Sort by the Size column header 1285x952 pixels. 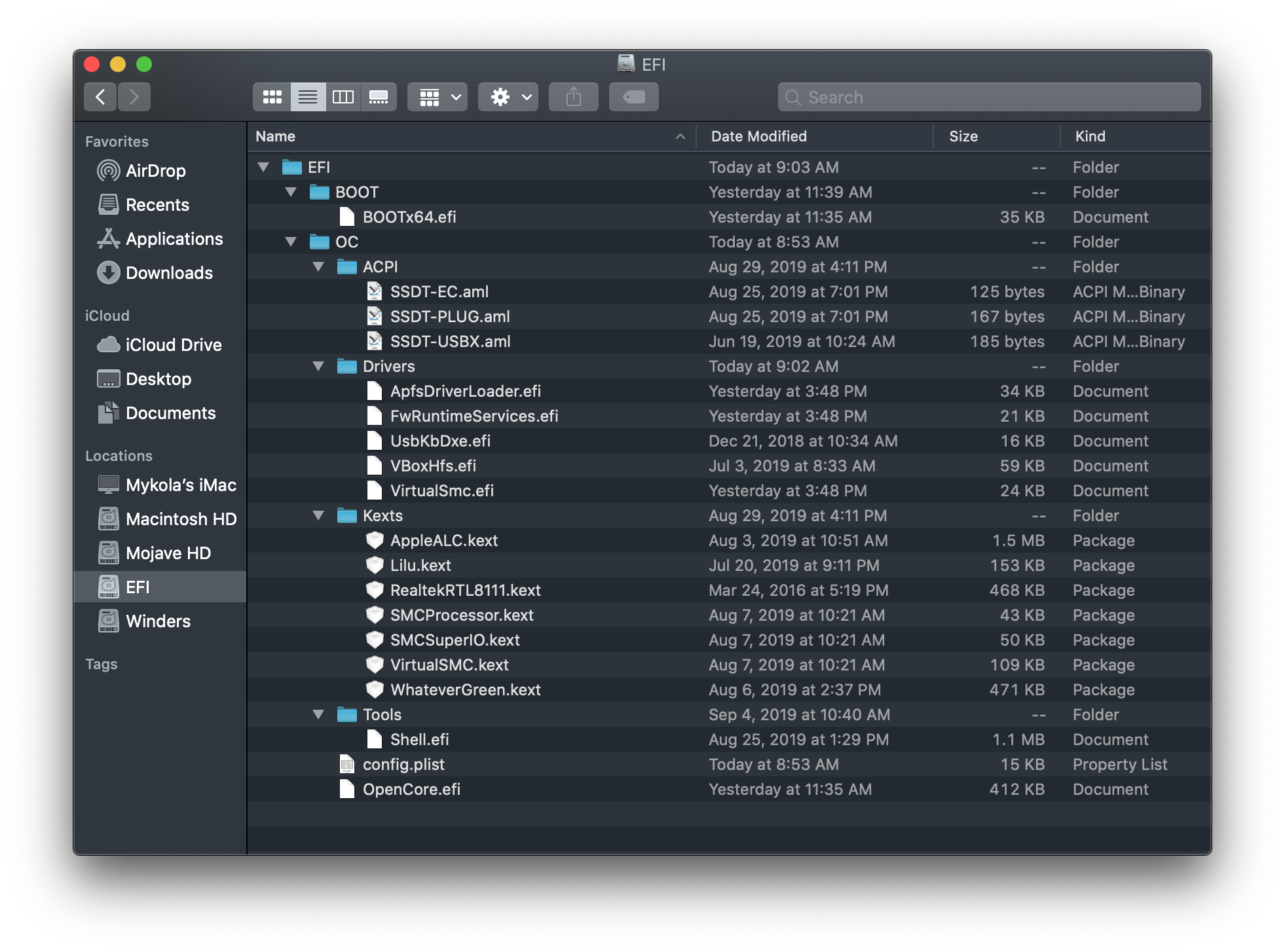coord(997,136)
